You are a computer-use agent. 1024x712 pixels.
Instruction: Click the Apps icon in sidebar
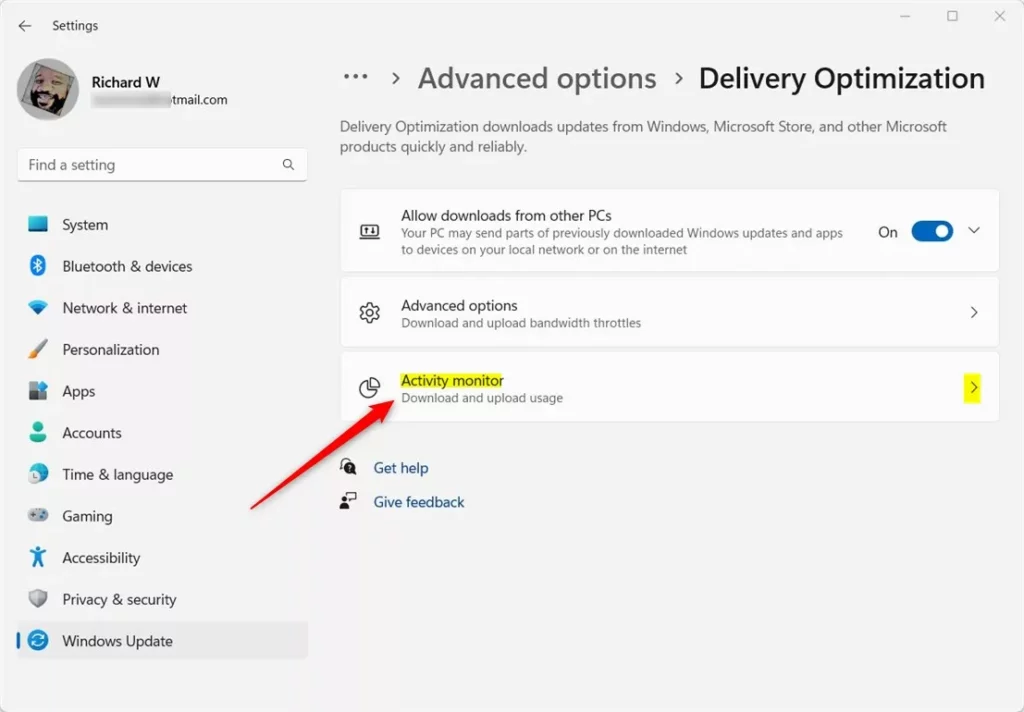click(38, 391)
